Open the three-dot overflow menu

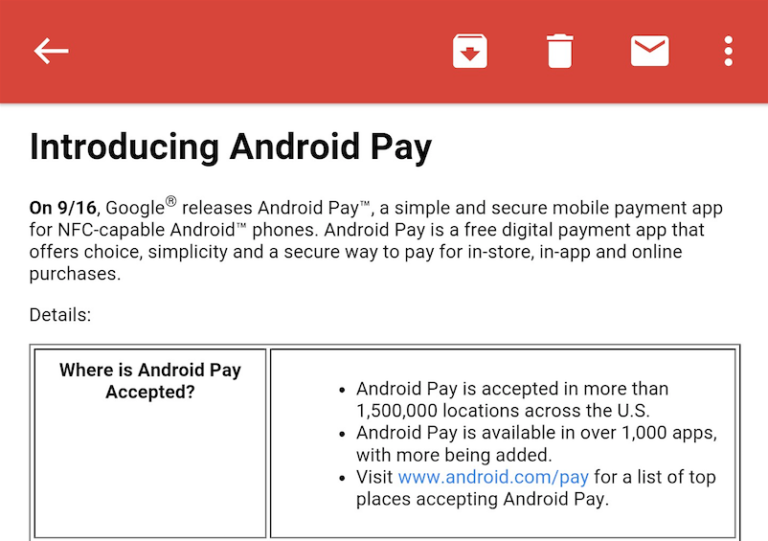728,51
